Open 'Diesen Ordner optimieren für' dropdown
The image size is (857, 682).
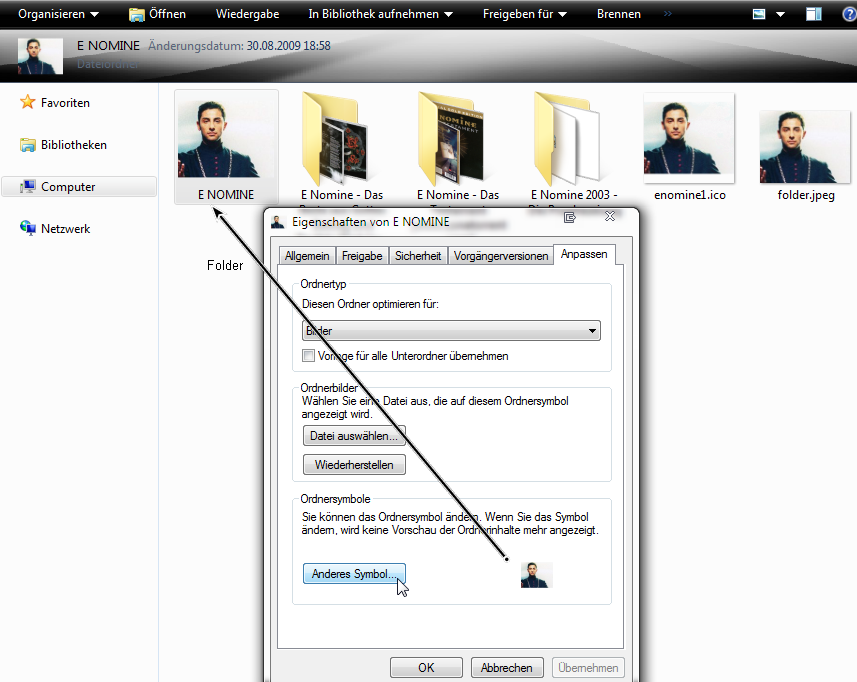[x=451, y=331]
